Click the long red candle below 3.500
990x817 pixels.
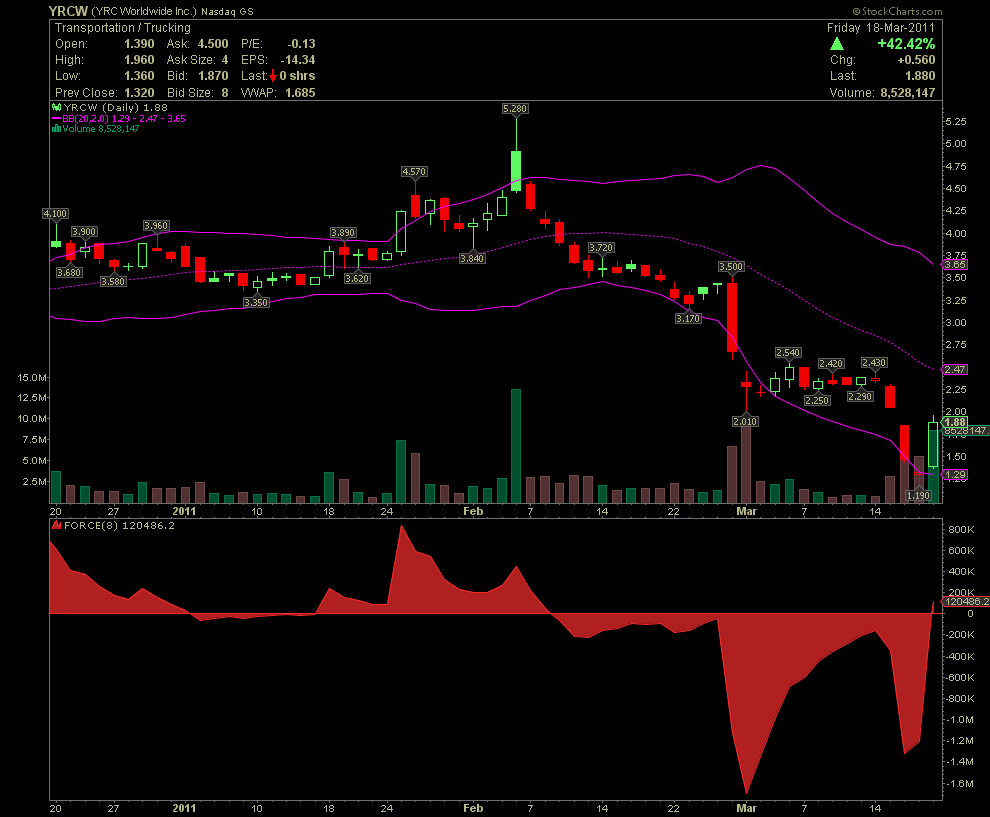pyautogui.click(x=732, y=318)
